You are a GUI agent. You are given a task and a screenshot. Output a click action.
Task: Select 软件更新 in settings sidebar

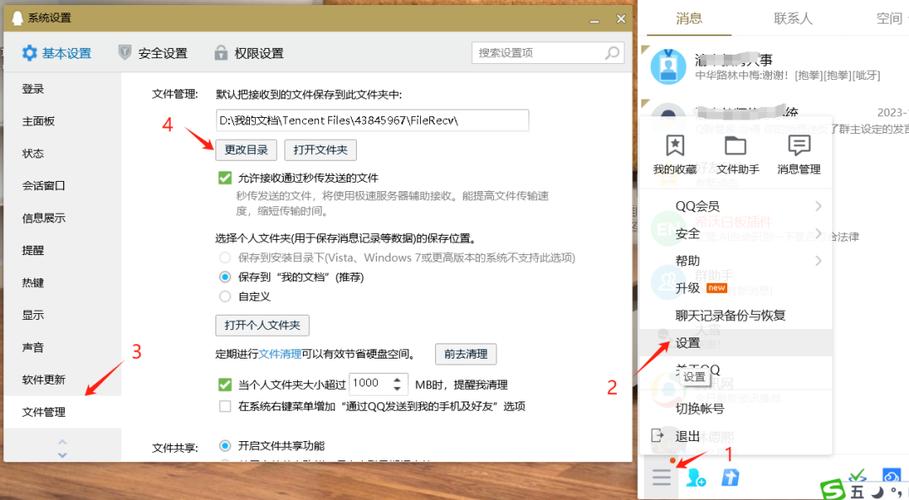[x=43, y=380]
